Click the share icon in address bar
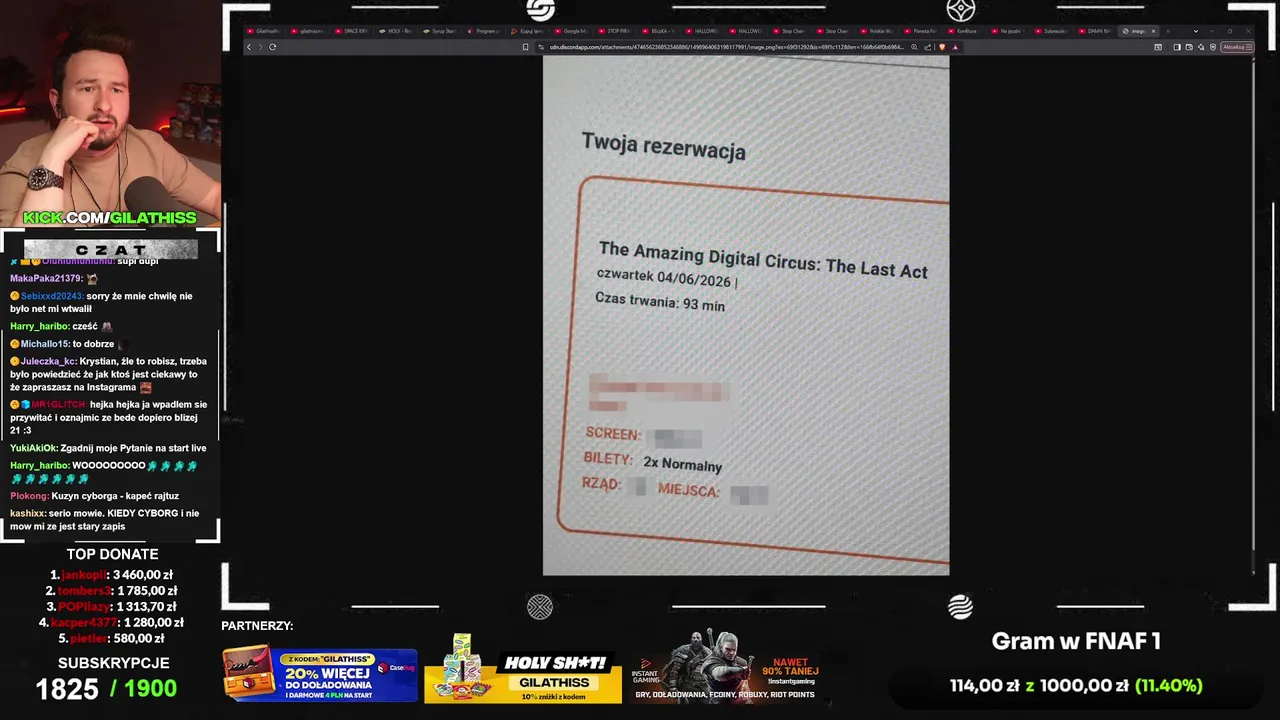 point(928,47)
